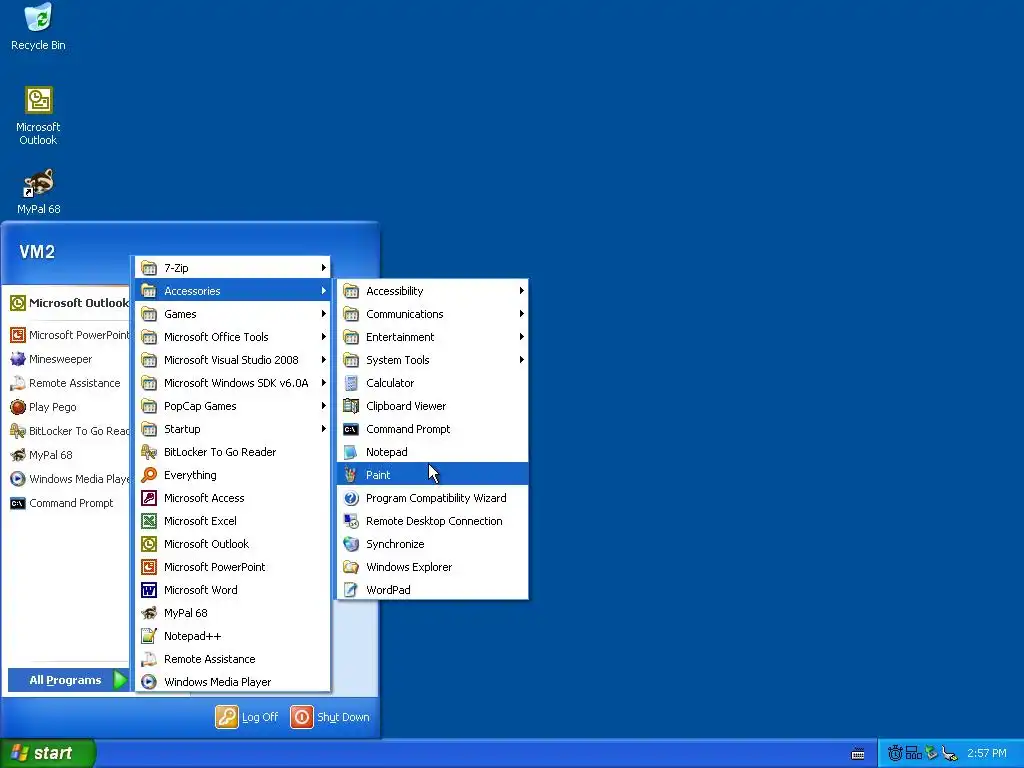The height and width of the screenshot is (768, 1024).
Task: Expand the 7-Zip submenu arrow
Action: [323, 268]
